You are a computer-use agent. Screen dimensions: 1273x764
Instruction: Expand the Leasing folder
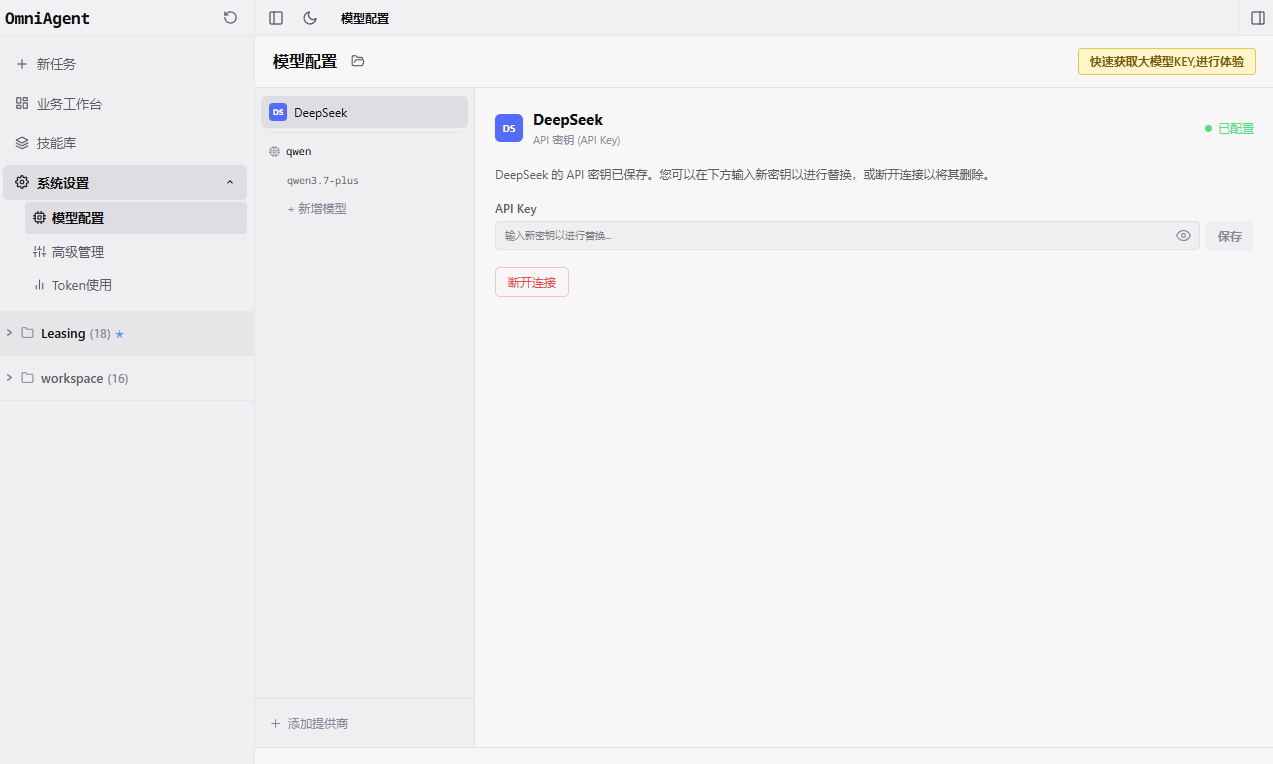pyautogui.click(x=10, y=333)
